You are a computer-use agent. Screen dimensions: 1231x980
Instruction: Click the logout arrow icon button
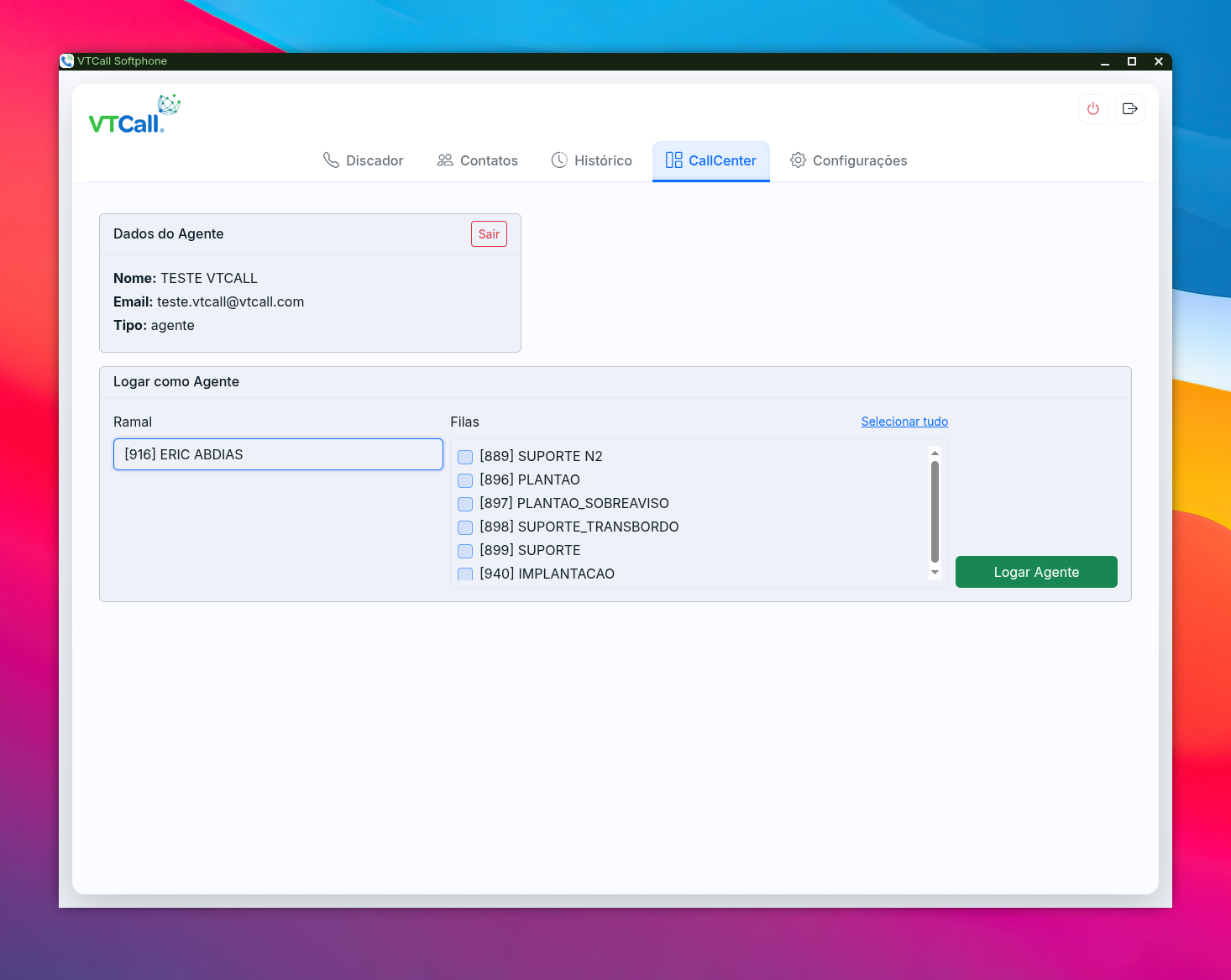(1129, 109)
